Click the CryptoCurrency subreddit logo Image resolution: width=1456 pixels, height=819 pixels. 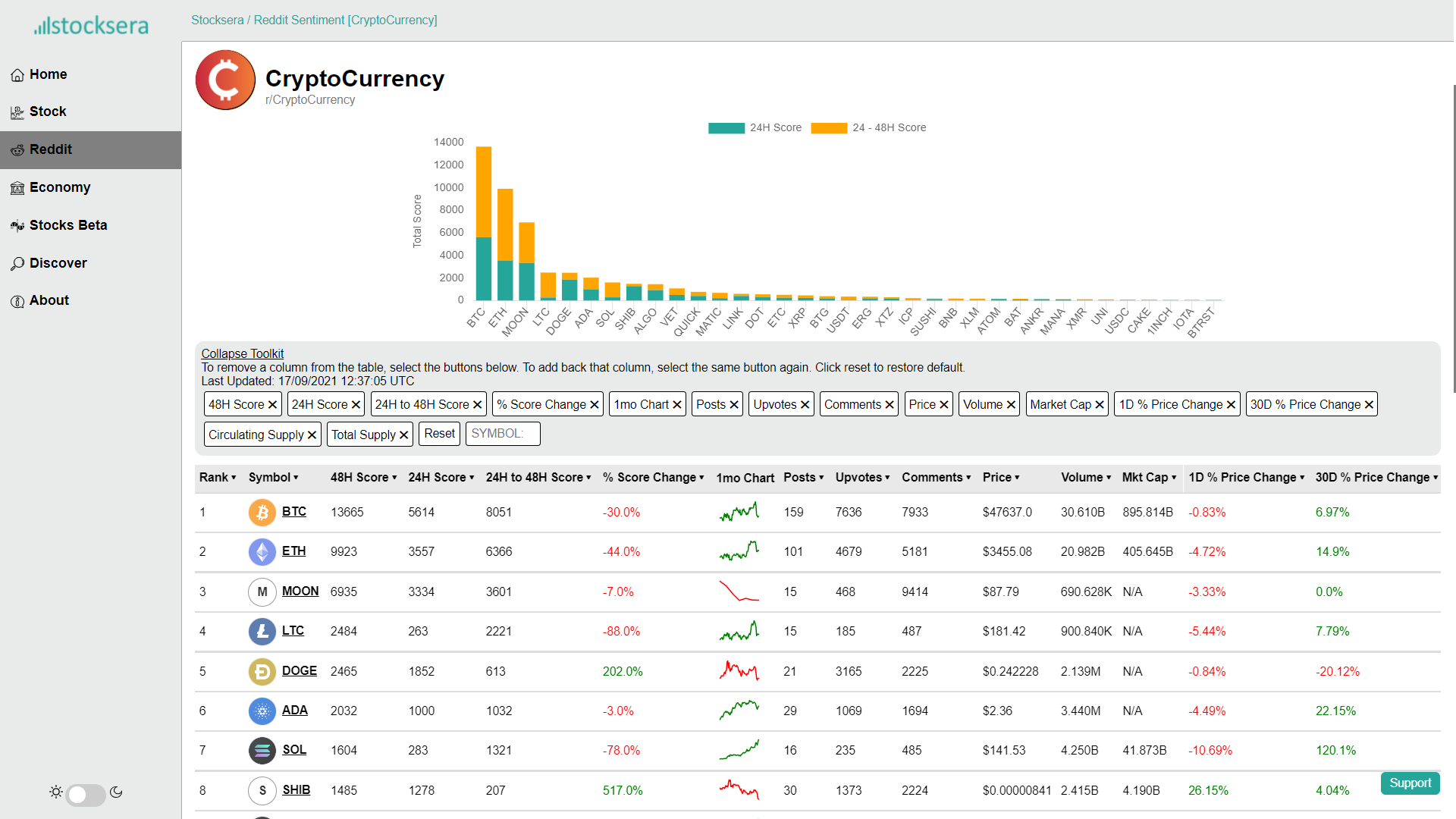(225, 80)
